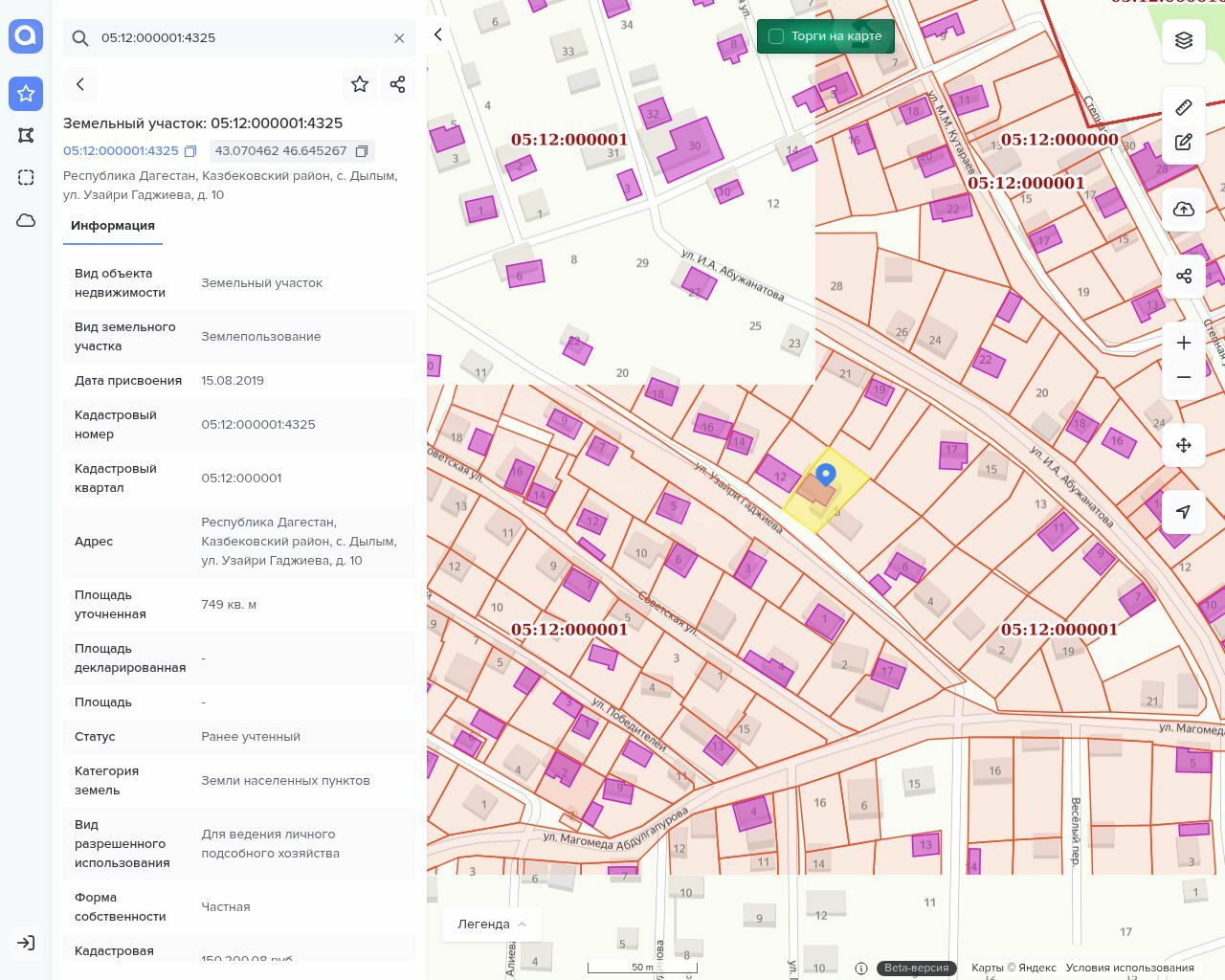This screenshot has width=1225, height=980.
Task: Select the ruler measurement tool
Action: (x=1184, y=107)
